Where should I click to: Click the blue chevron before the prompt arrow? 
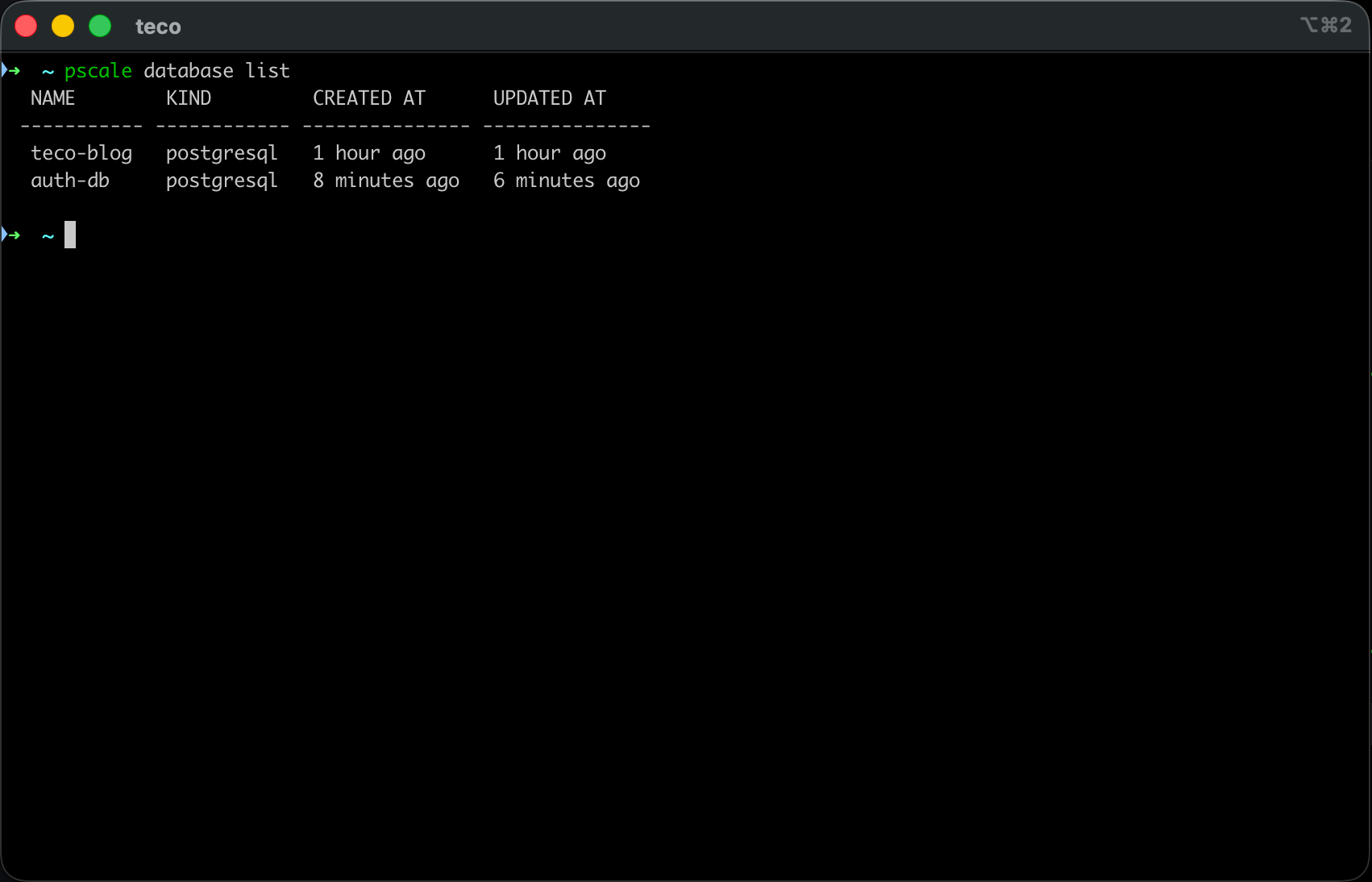[x=6, y=69]
